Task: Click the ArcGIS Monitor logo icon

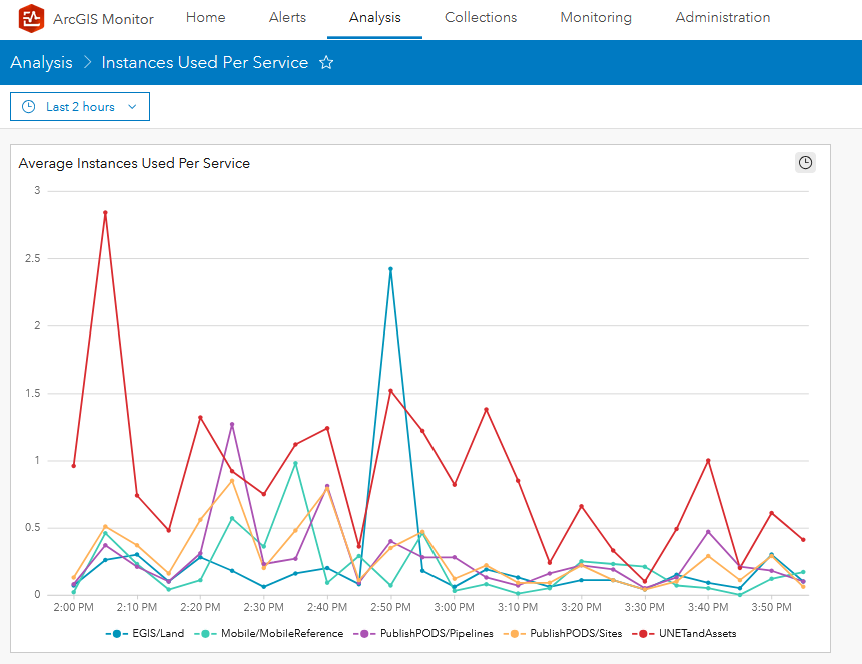Action: tap(30, 18)
